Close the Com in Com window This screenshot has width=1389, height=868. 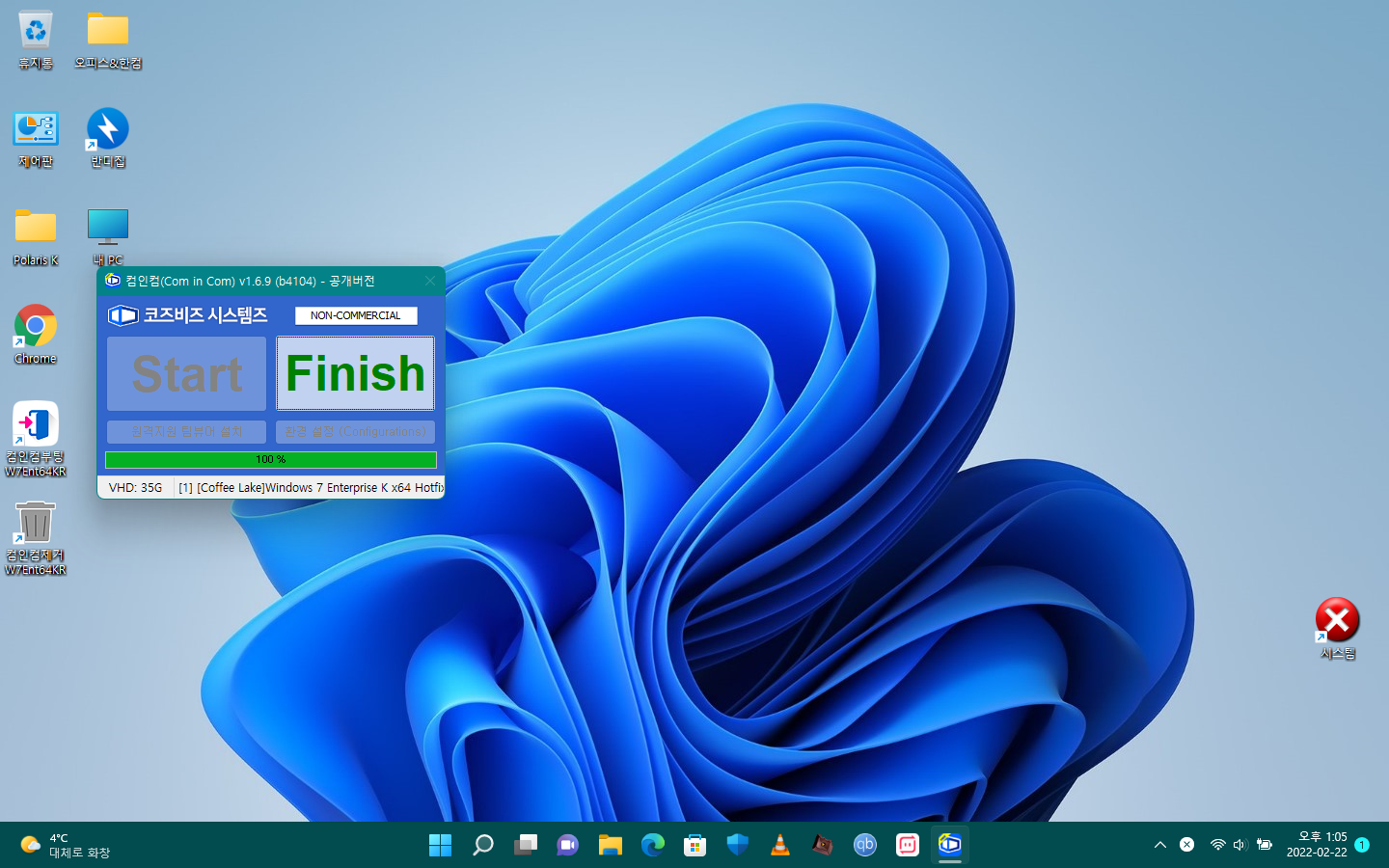430,281
